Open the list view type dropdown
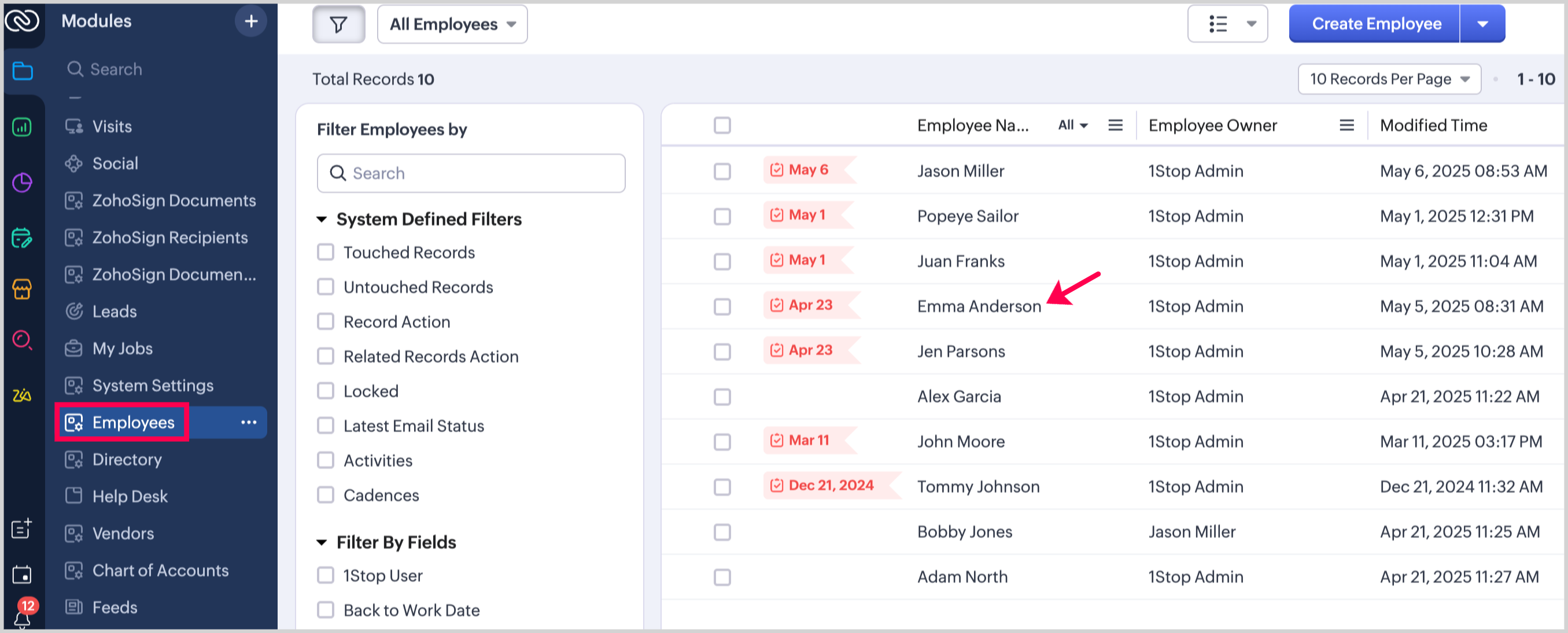The height and width of the screenshot is (633, 1568). (1227, 24)
